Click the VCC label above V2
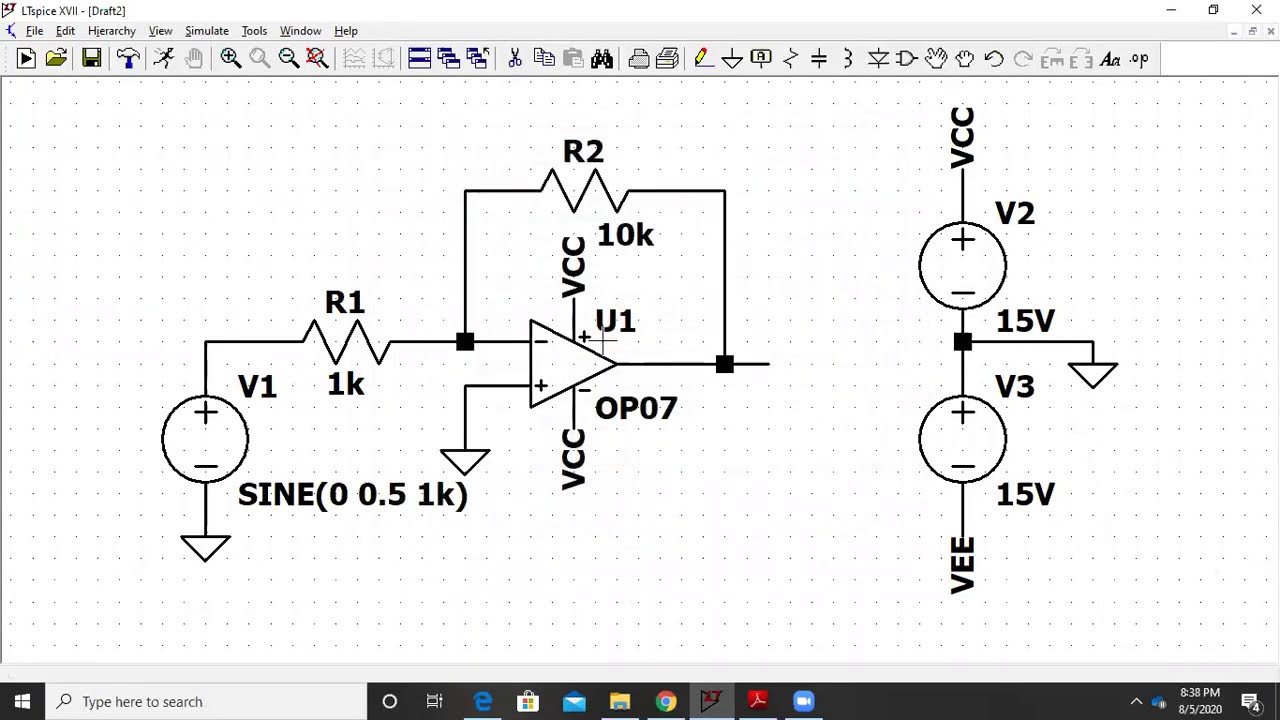 (x=962, y=137)
